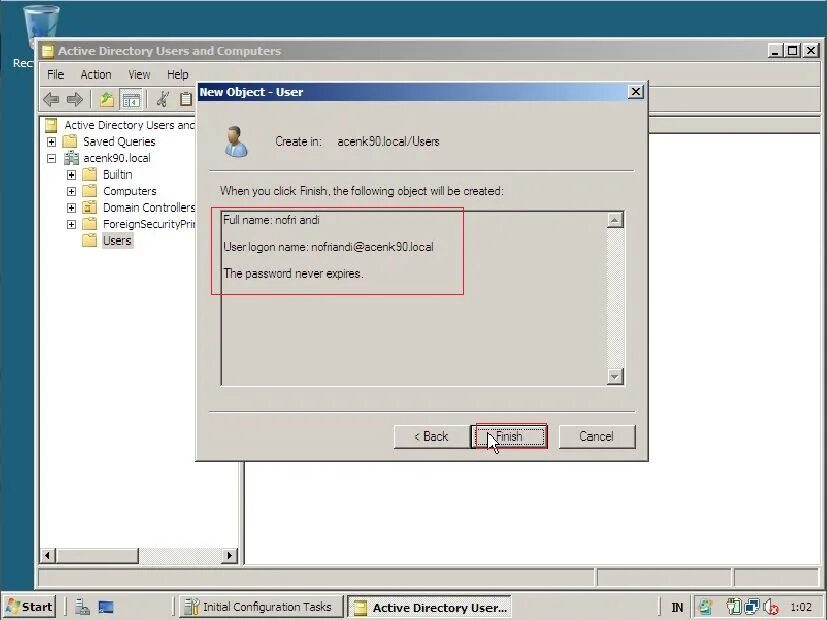Click the Active Directory root node icon

pos(51,125)
